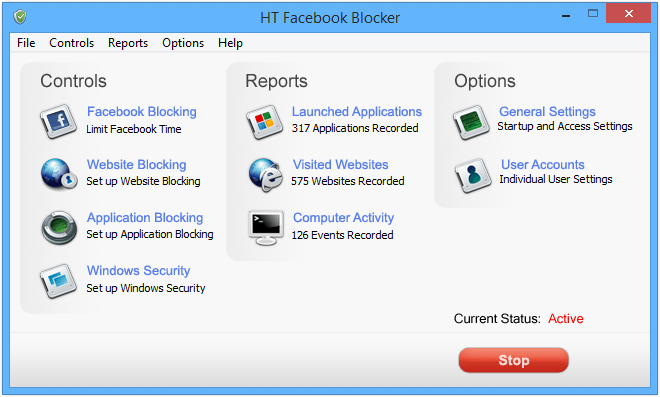Click the Windows Security icon
Image resolution: width=660 pixels, height=397 pixels.
click(59, 281)
